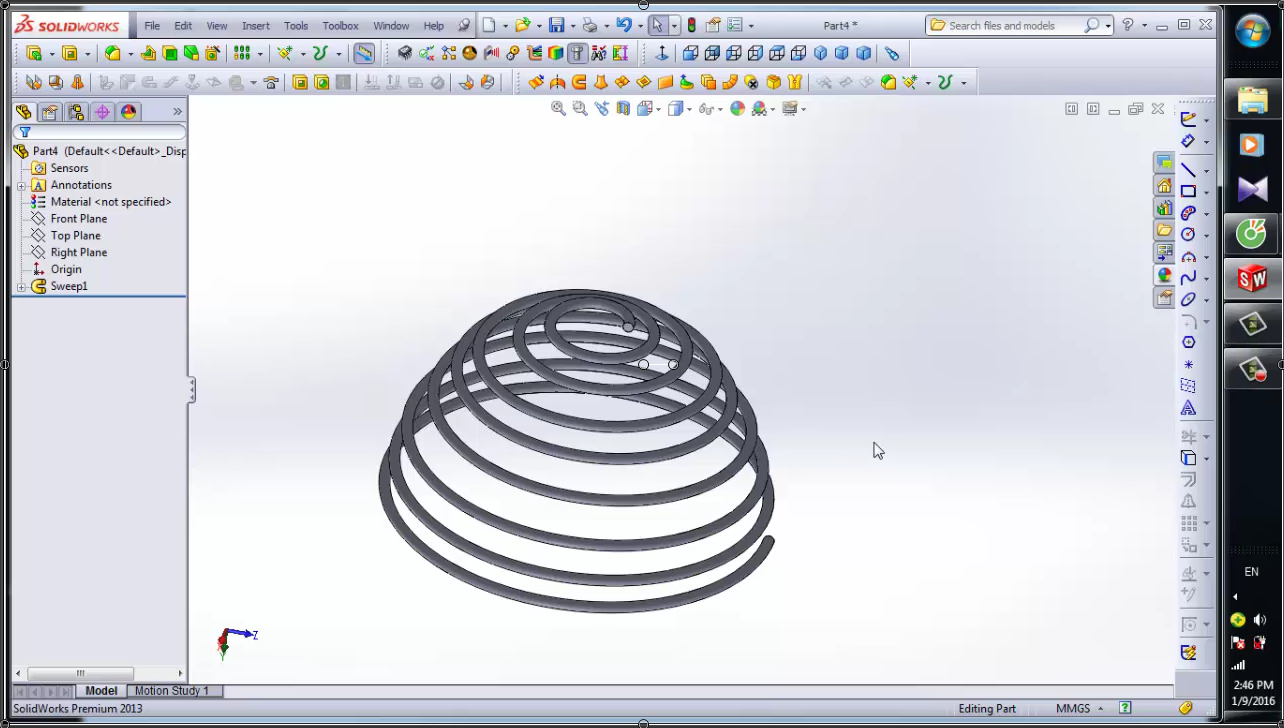
Task: Select the Model tab
Action: tap(101, 691)
